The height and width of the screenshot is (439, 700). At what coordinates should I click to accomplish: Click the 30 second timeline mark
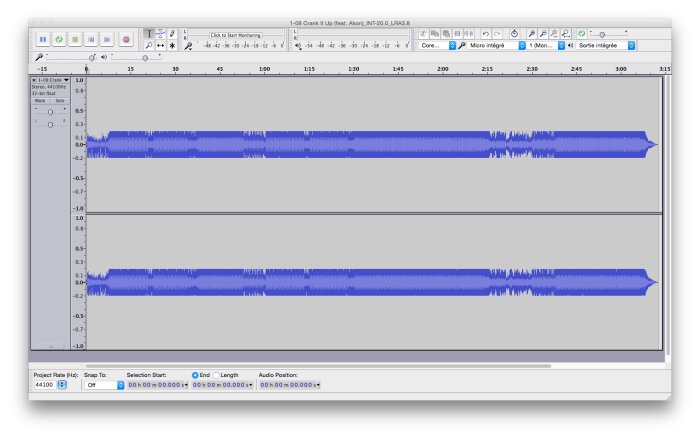click(x=175, y=69)
